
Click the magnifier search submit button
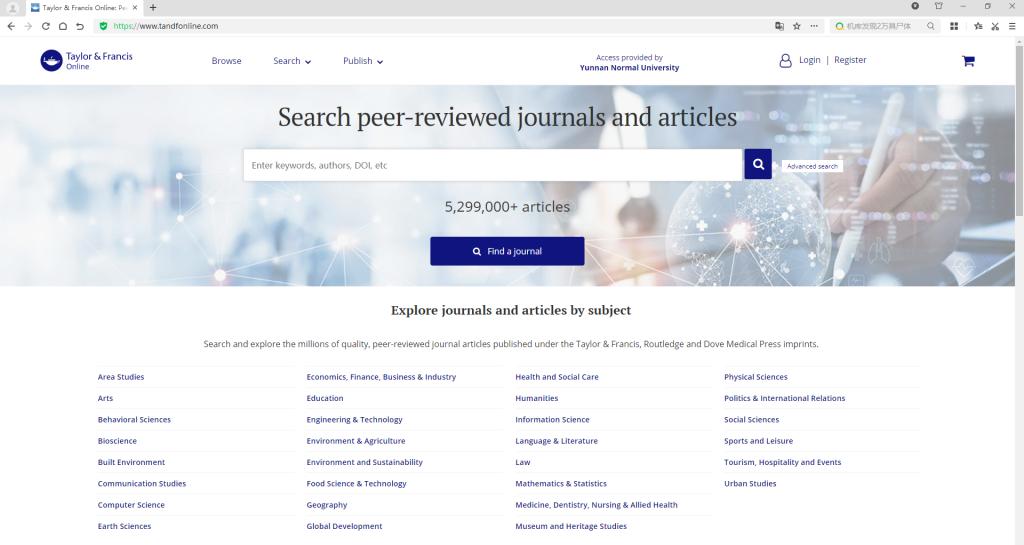(758, 164)
